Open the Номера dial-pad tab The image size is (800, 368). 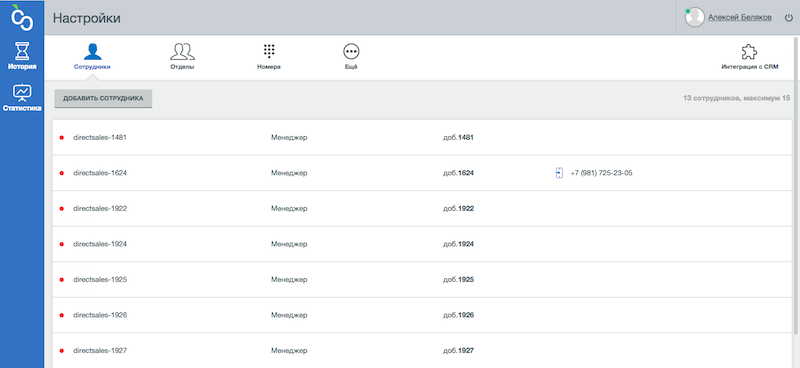pyautogui.click(x=269, y=56)
